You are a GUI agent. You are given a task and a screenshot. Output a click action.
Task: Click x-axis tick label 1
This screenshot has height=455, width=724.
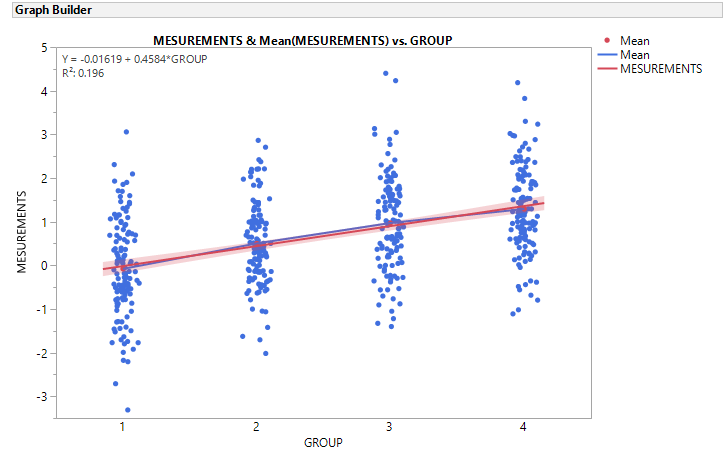coord(122,427)
